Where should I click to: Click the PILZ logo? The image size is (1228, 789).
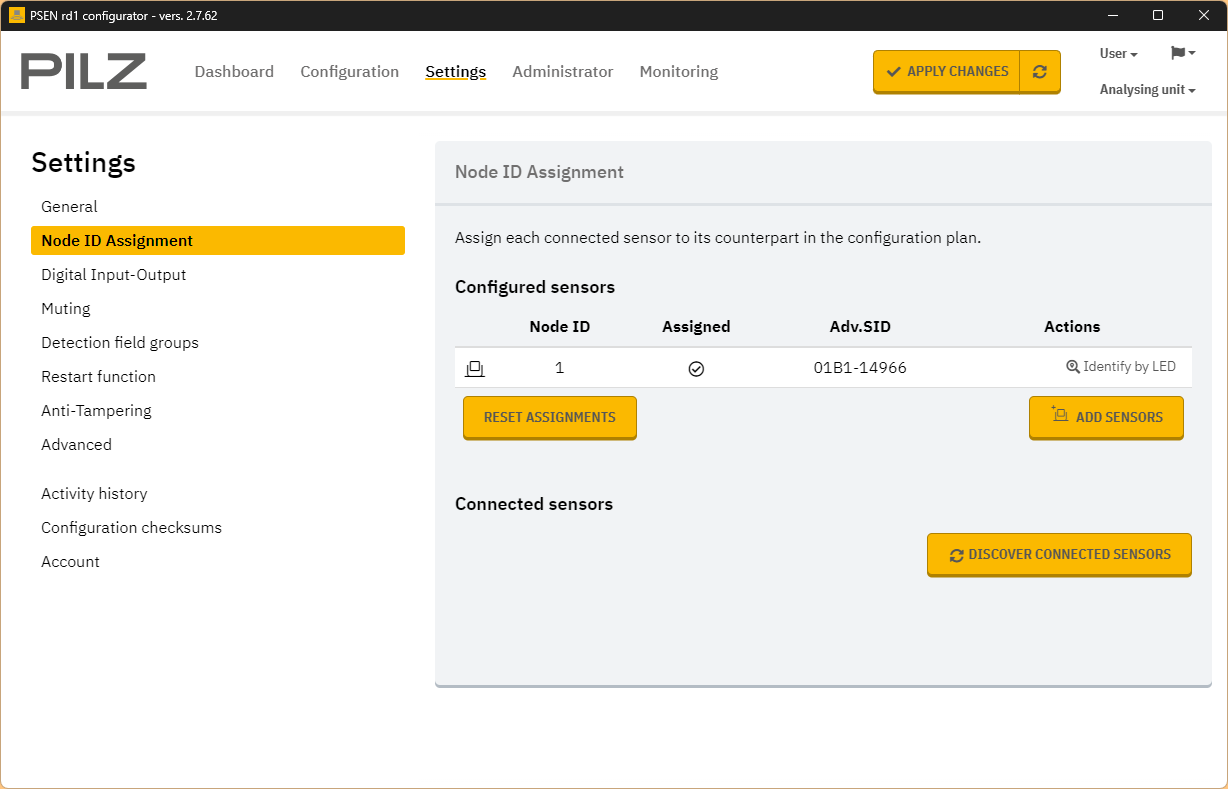pos(84,72)
